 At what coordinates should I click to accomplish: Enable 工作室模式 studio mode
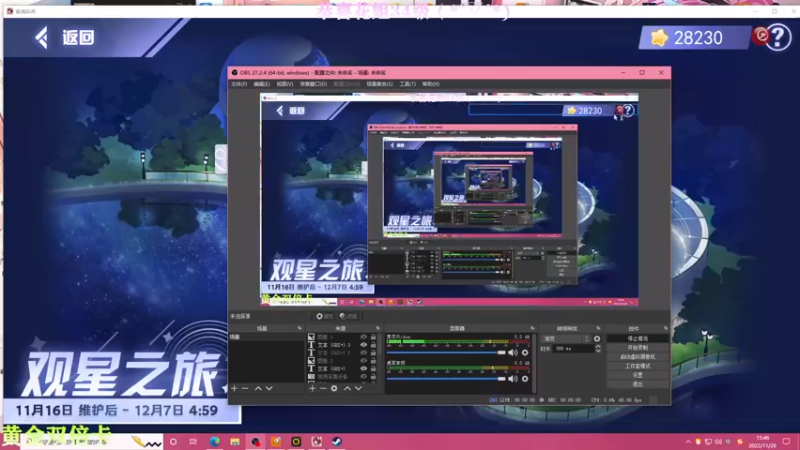pos(638,366)
